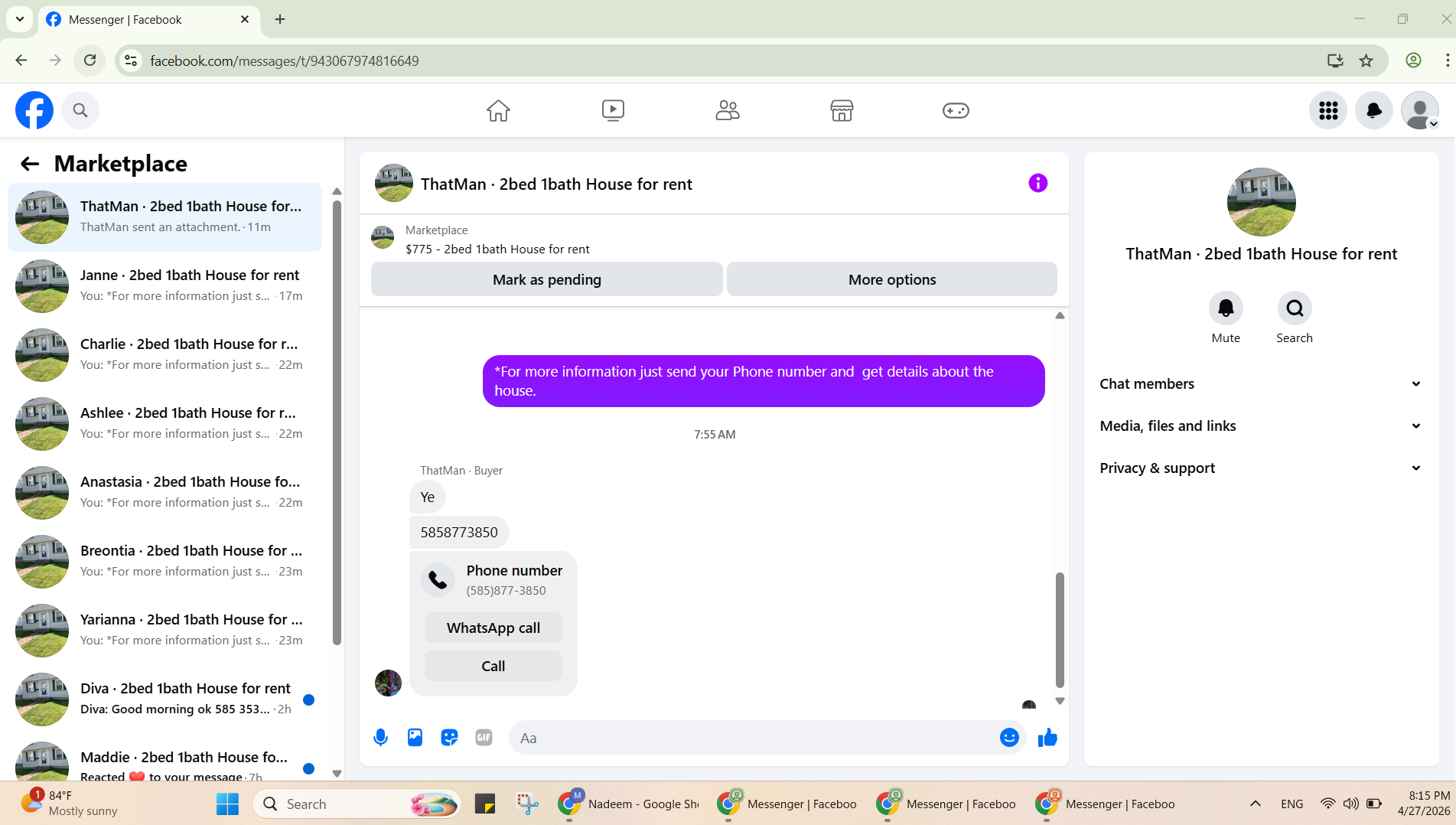The width and height of the screenshot is (1456, 825).
Task: Open the Windows Start button
Action: click(227, 804)
